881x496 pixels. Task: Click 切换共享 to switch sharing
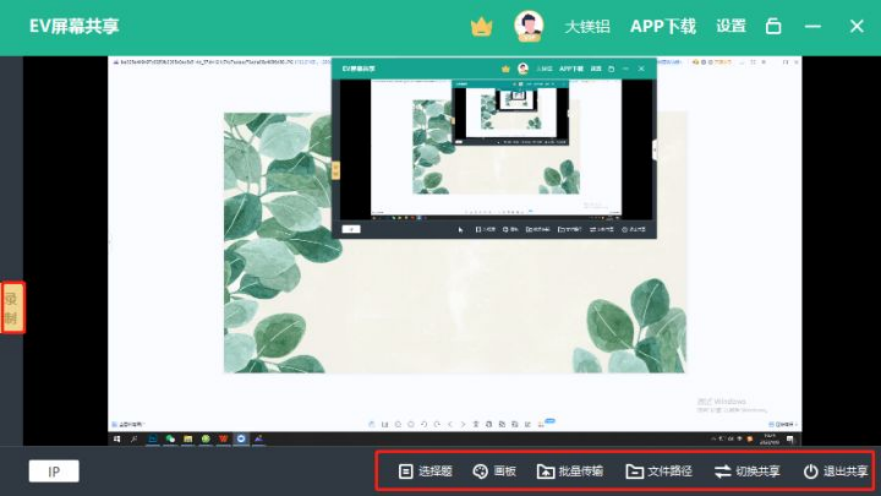click(x=747, y=471)
